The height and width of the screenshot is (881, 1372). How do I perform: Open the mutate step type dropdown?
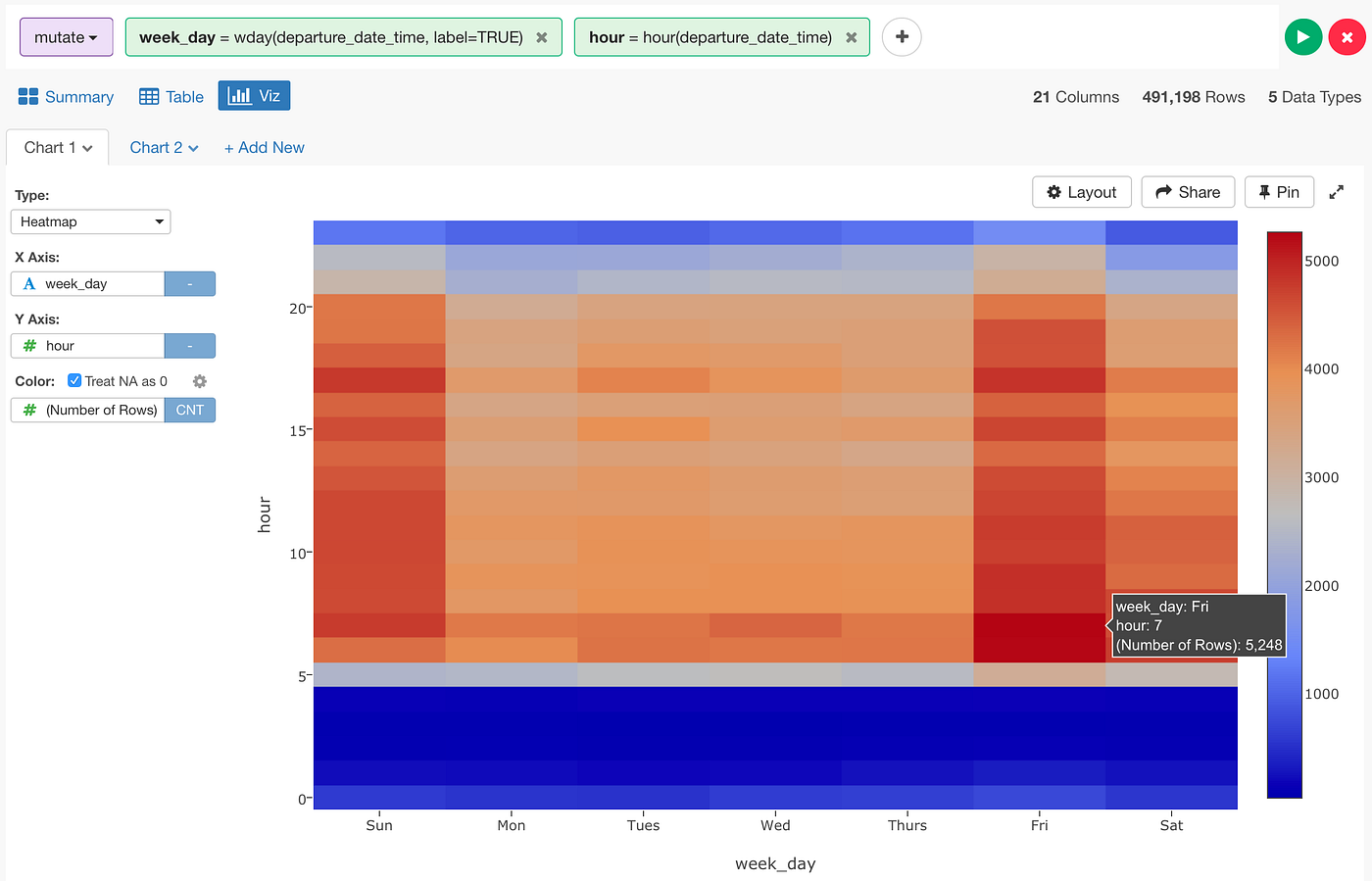click(x=66, y=36)
